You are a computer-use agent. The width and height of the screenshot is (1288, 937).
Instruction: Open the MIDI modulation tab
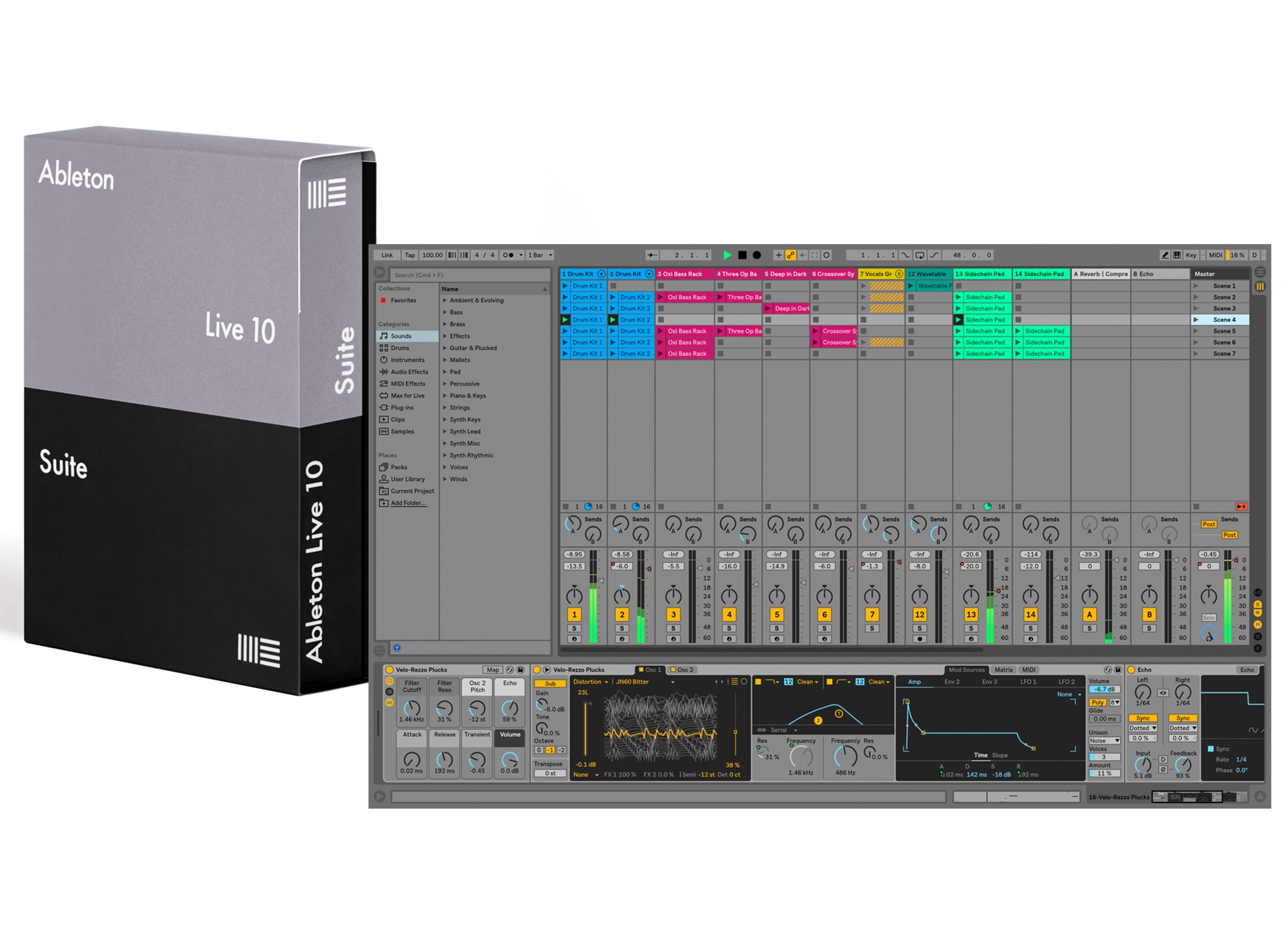click(x=1029, y=670)
